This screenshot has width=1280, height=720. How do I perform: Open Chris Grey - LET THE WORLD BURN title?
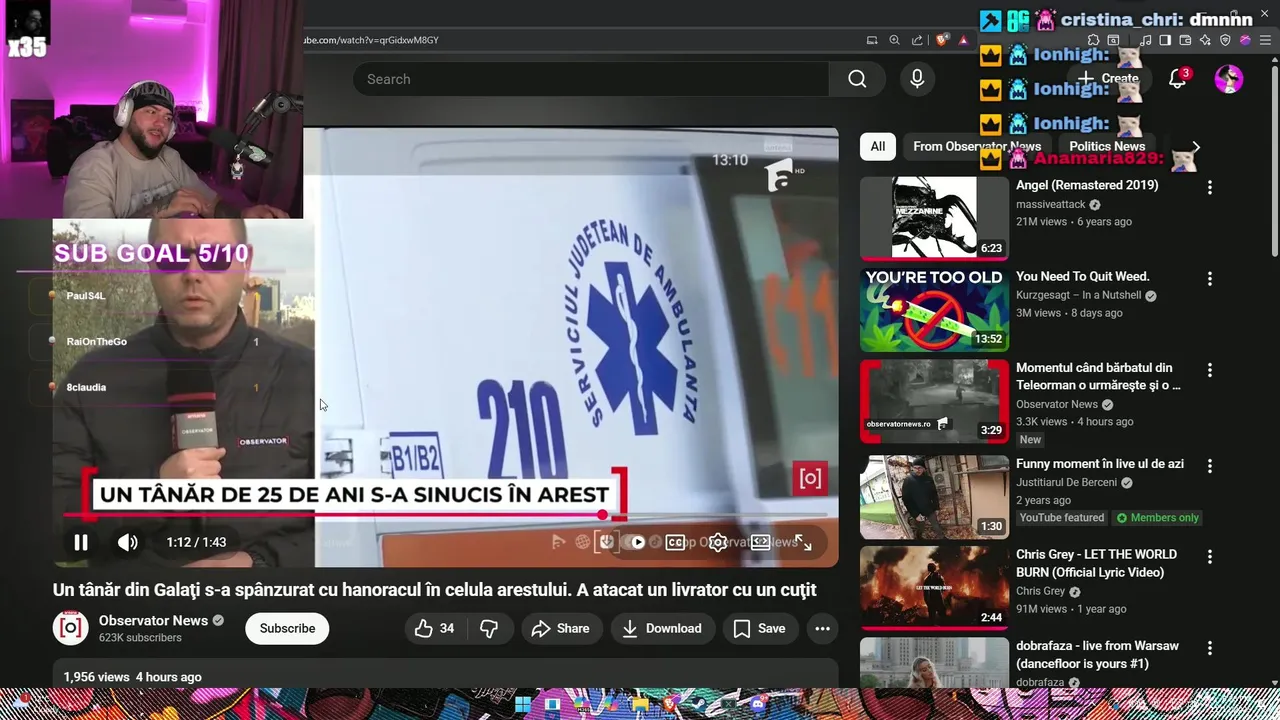(x=1096, y=563)
